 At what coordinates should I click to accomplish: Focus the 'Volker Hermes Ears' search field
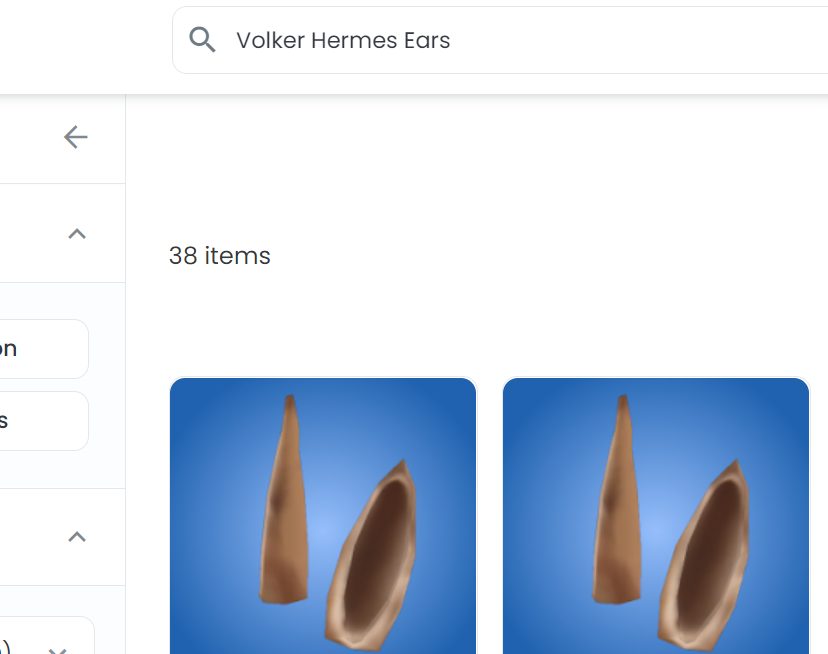pyautogui.click(x=500, y=40)
